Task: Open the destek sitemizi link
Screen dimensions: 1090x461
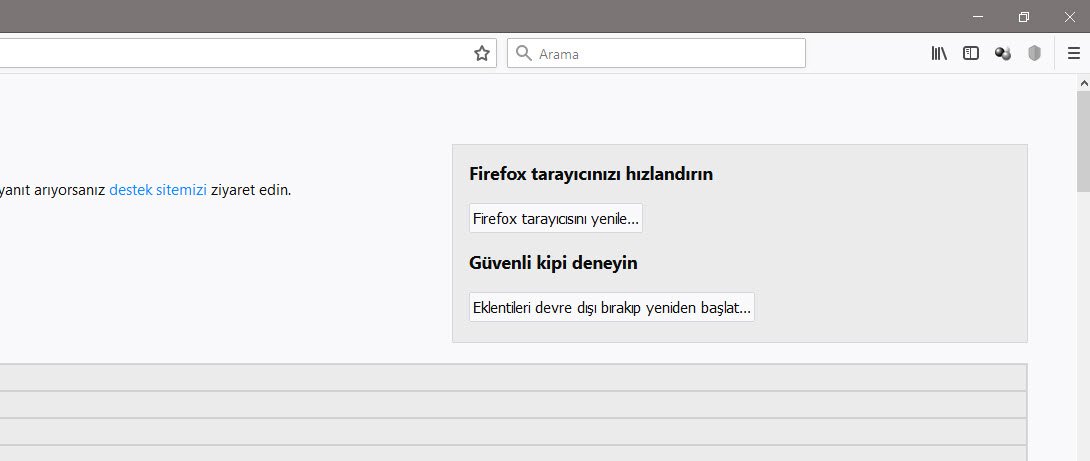Action: [158, 190]
